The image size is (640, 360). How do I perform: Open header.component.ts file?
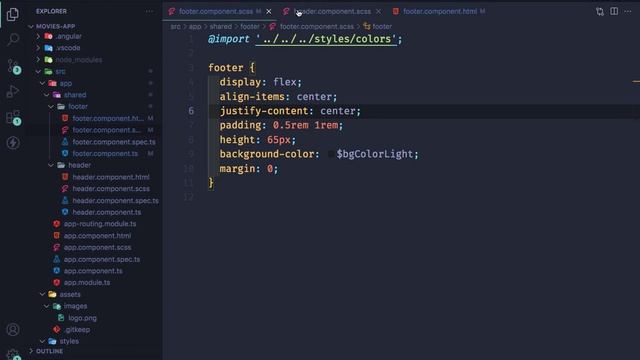(107, 212)
